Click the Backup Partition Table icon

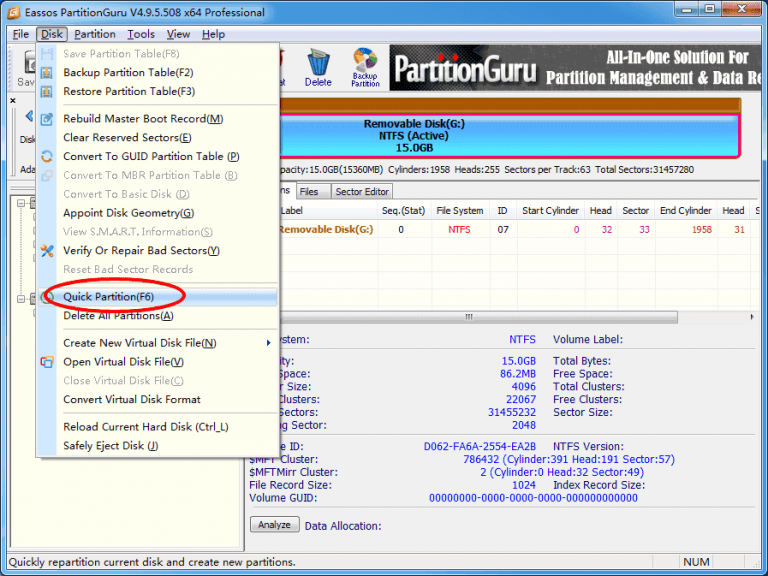pyautogui.click(x=47, y=72)
